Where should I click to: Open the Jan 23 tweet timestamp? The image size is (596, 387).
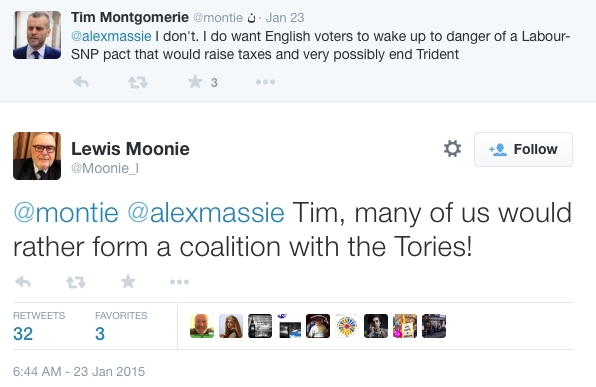(285, 17)
